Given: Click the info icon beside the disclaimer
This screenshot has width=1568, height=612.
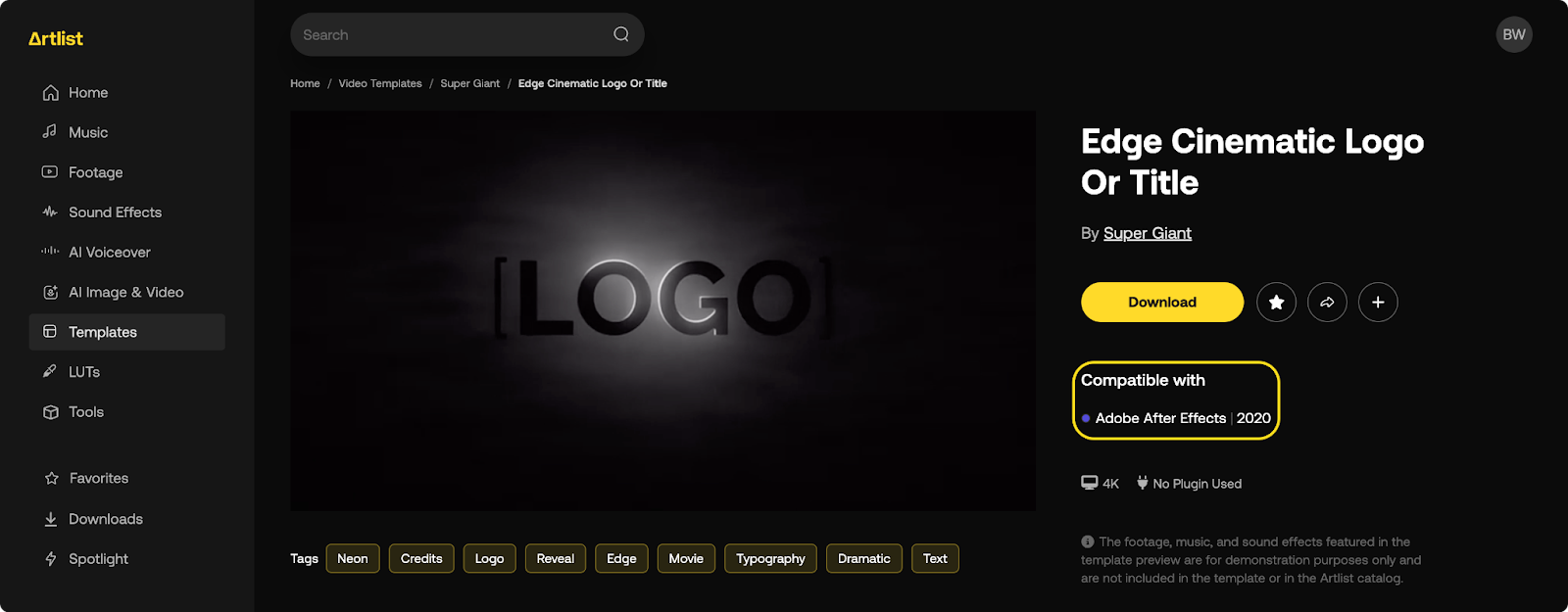Looking at the screenshot, I should (x=1087, y=541).
